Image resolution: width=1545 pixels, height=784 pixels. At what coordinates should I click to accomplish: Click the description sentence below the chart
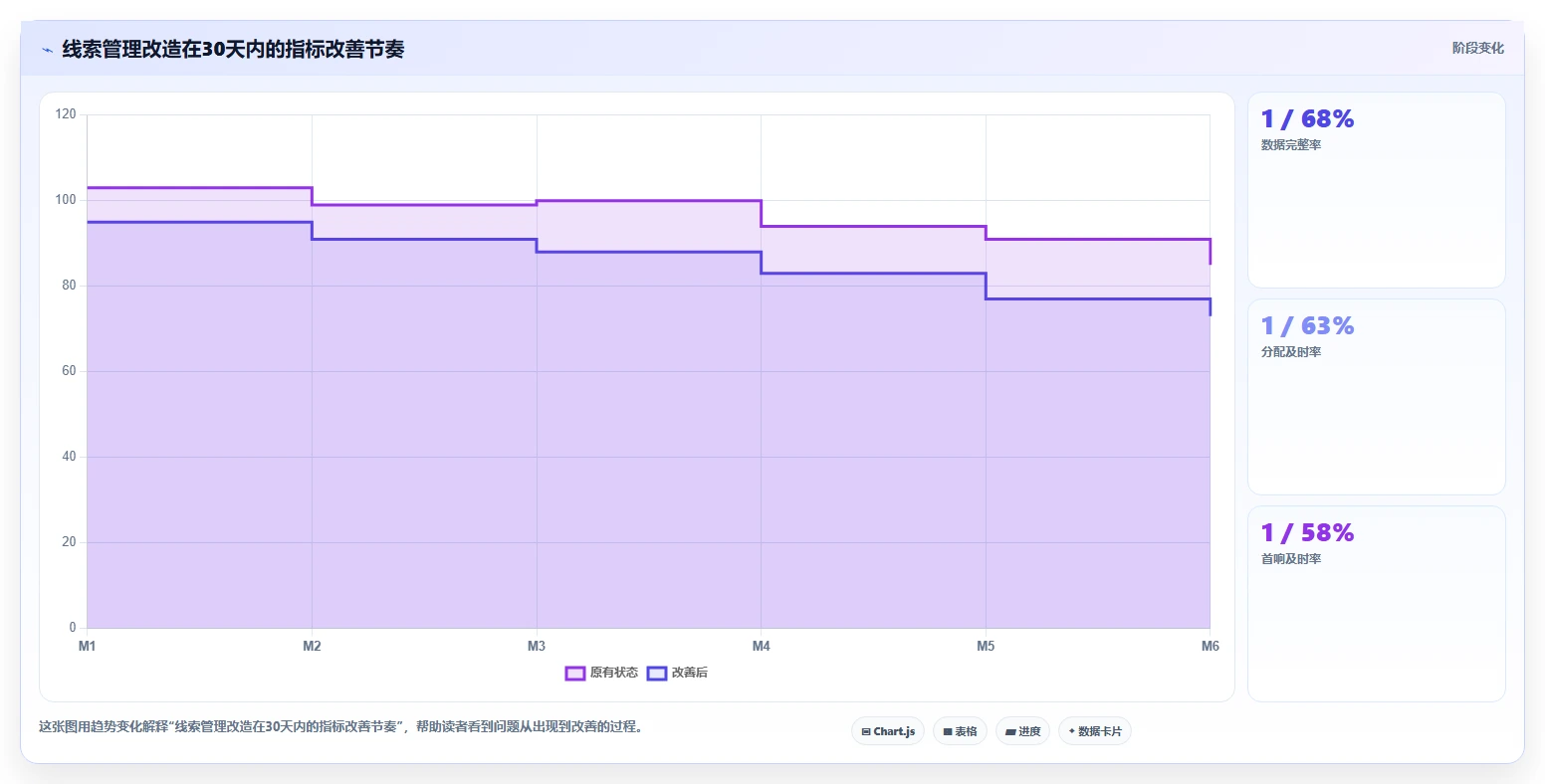coord(342,727)
